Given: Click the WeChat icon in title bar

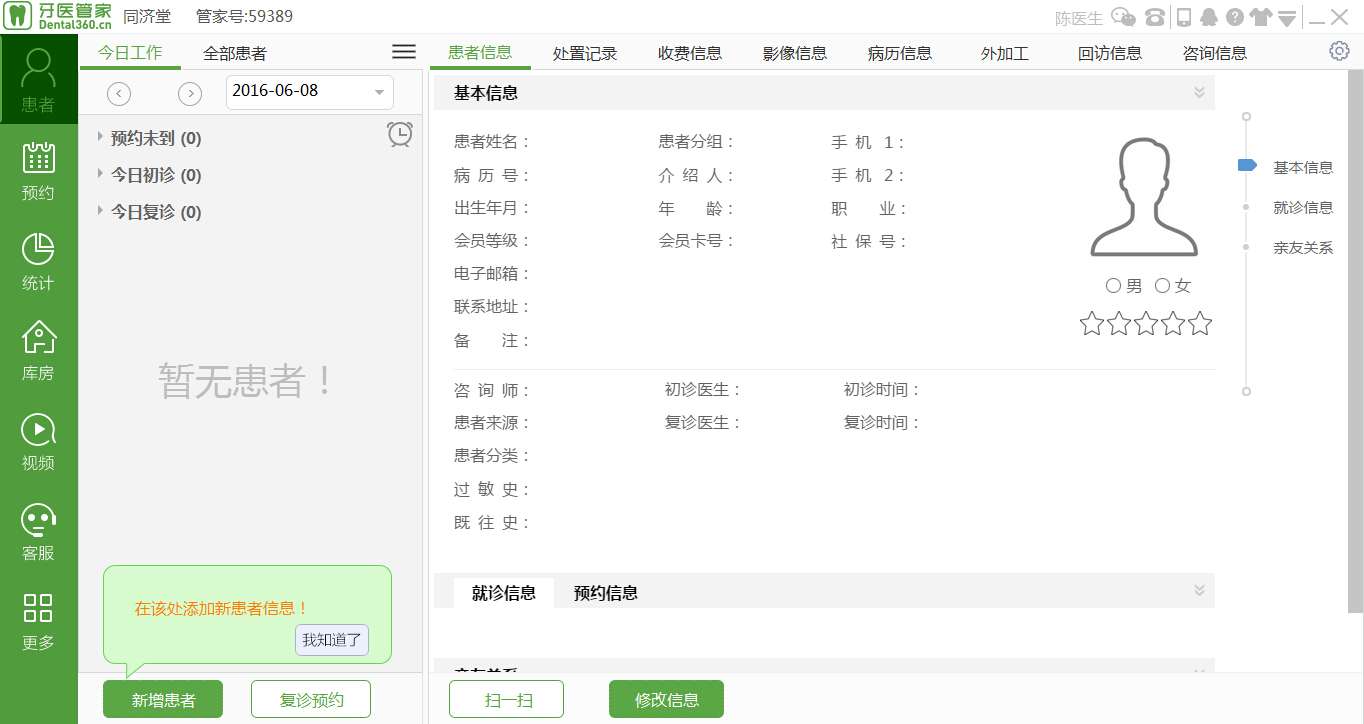Looking at the screenshot, I should tap(1124, 17).
